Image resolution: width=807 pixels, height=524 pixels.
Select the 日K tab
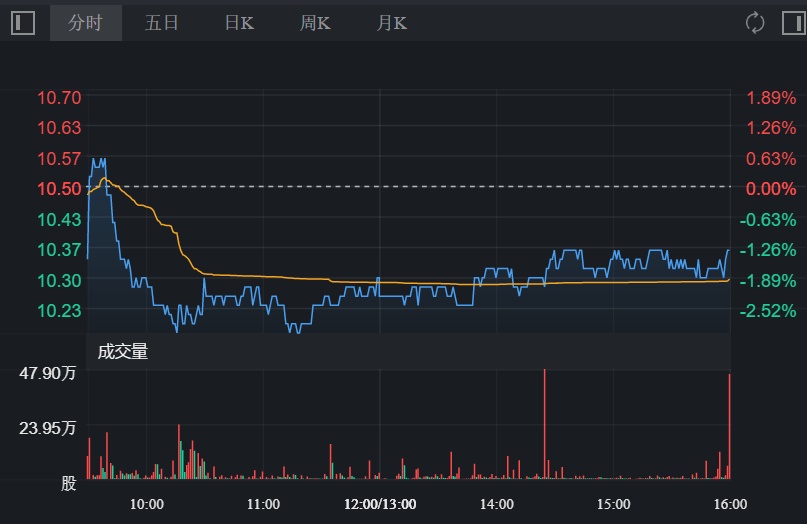click(x=239, y=23)
